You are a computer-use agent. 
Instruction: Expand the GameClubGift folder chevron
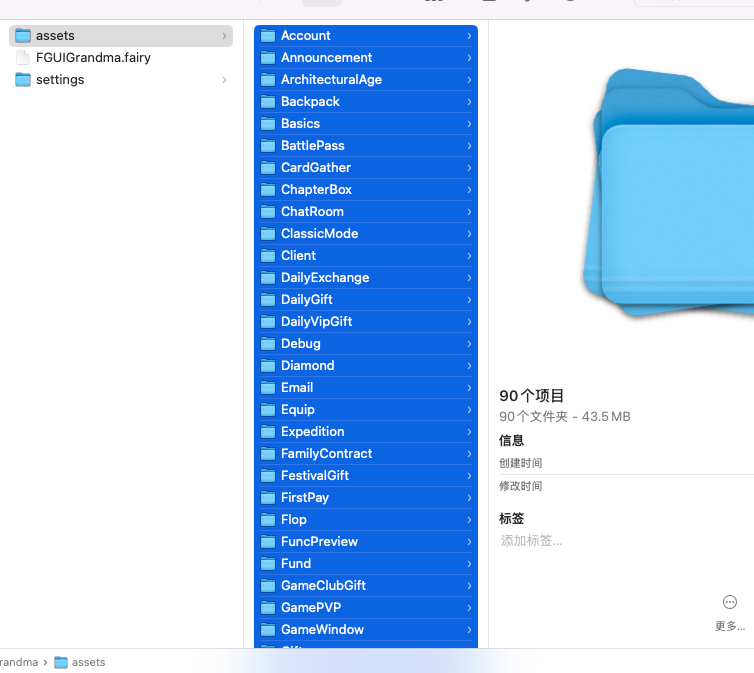tap(469, 586)
